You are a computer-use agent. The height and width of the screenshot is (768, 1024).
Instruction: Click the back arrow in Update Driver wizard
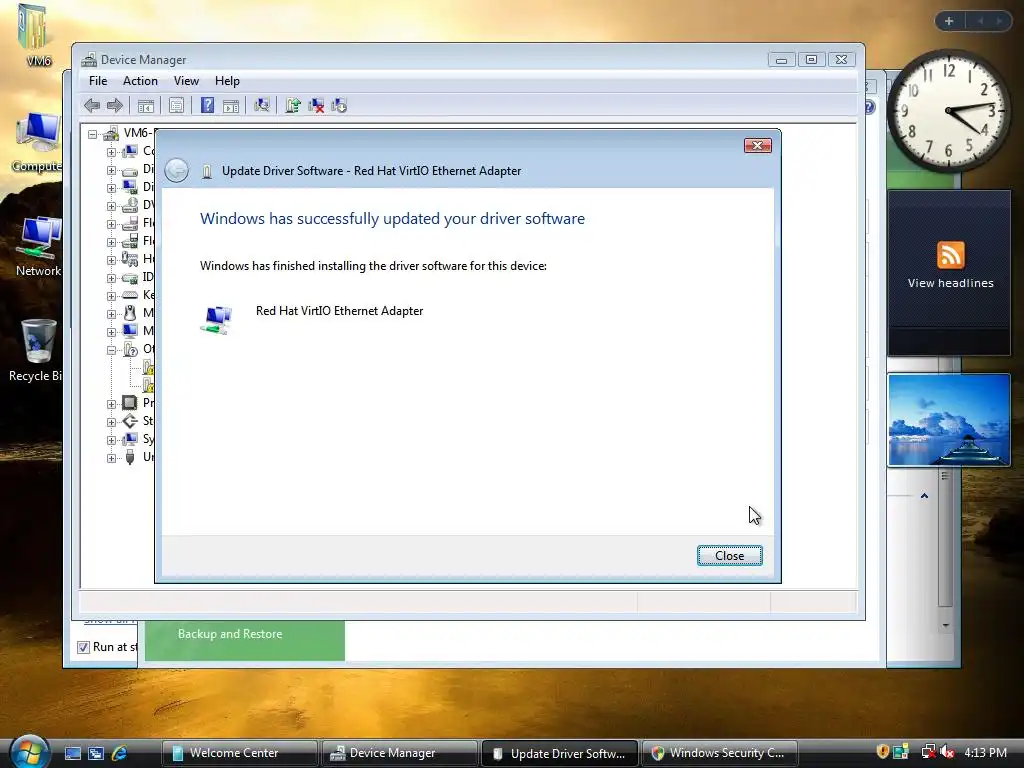coord(176,170)
